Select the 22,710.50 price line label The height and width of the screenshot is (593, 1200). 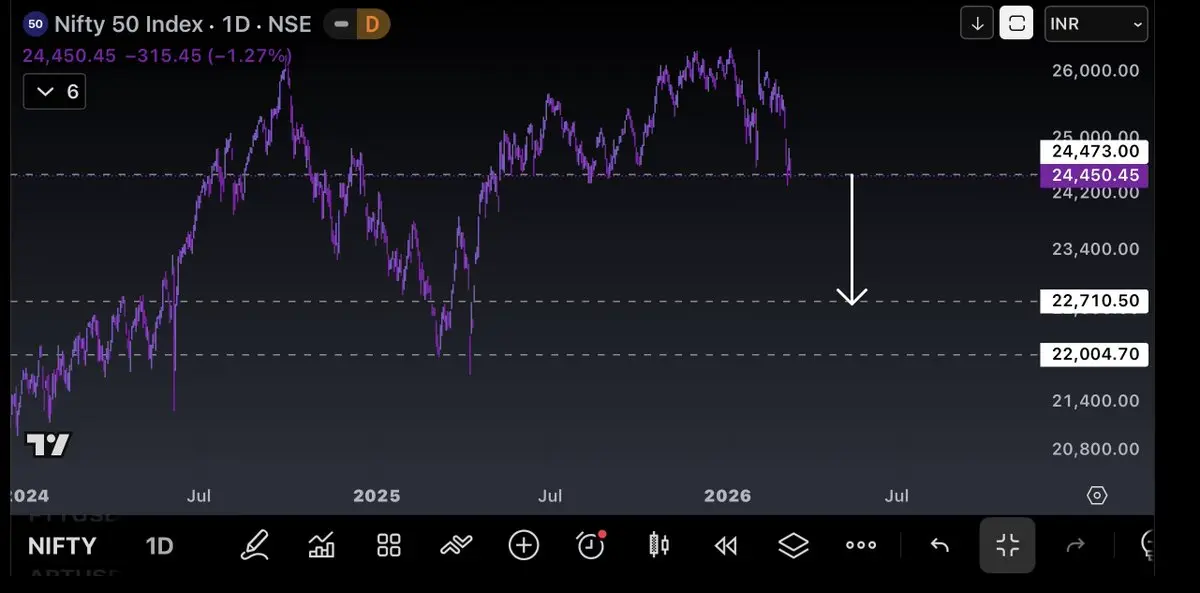click(1094, 301)
